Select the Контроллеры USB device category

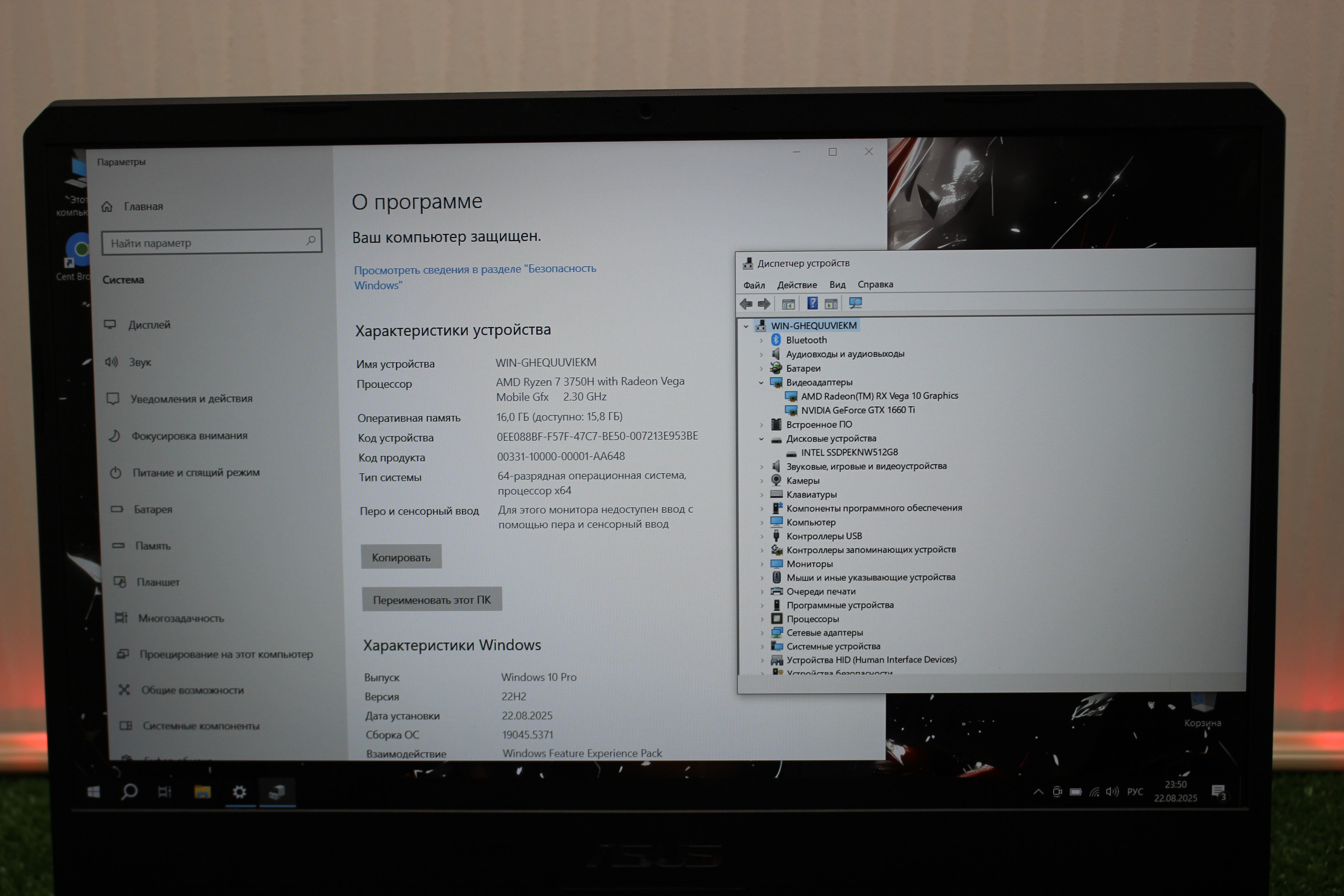824,536
